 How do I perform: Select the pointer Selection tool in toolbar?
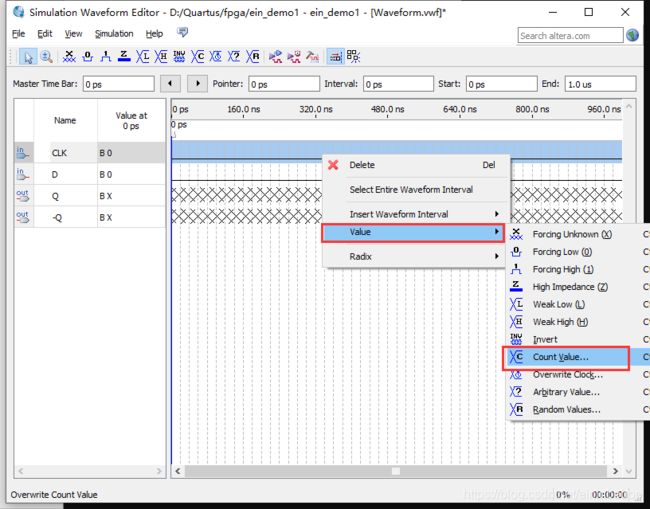pos(28,57)
